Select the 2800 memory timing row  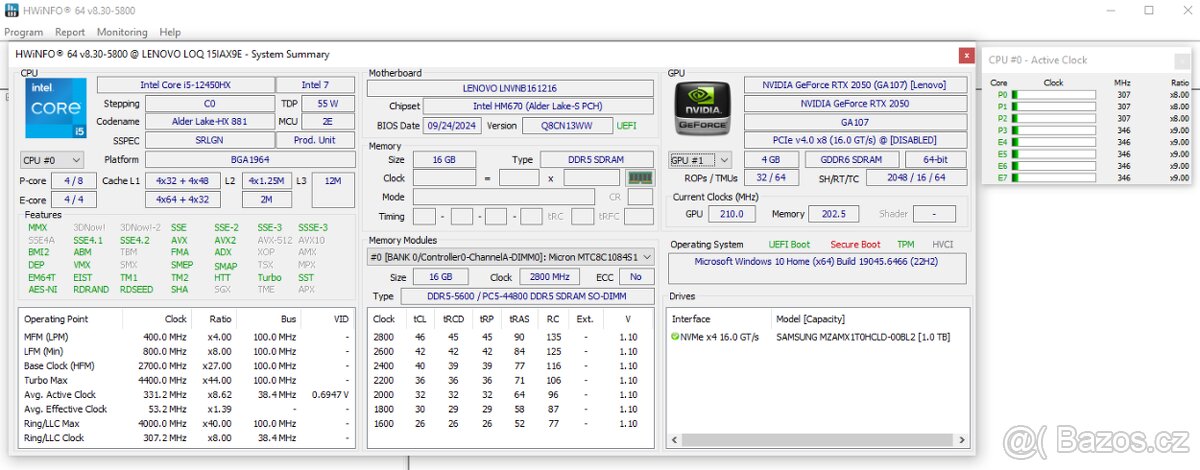click(510, 337)
